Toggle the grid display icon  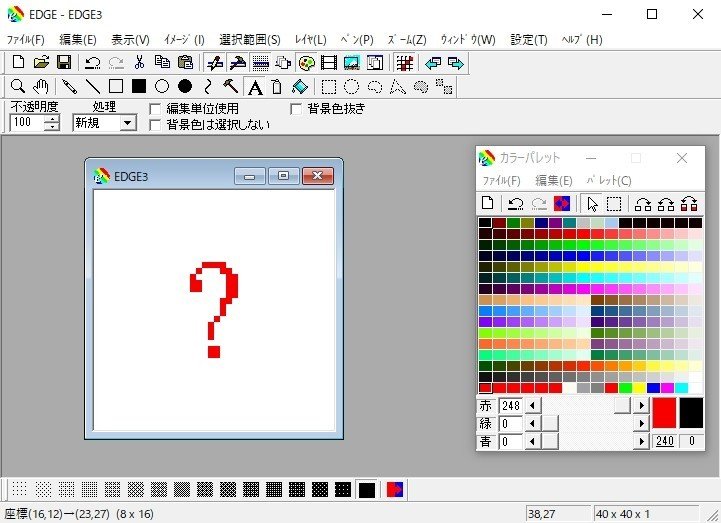pyautogui.click(x=404, y=63)
